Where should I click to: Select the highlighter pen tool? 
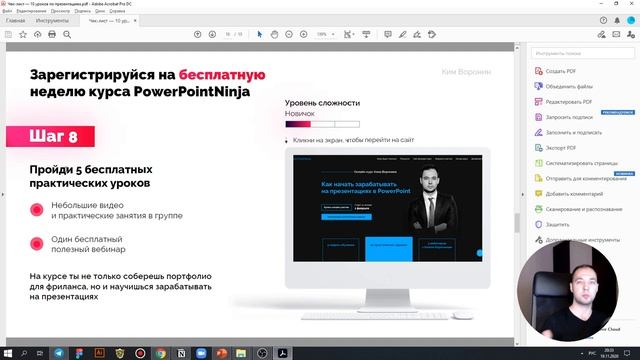point(402,35)
